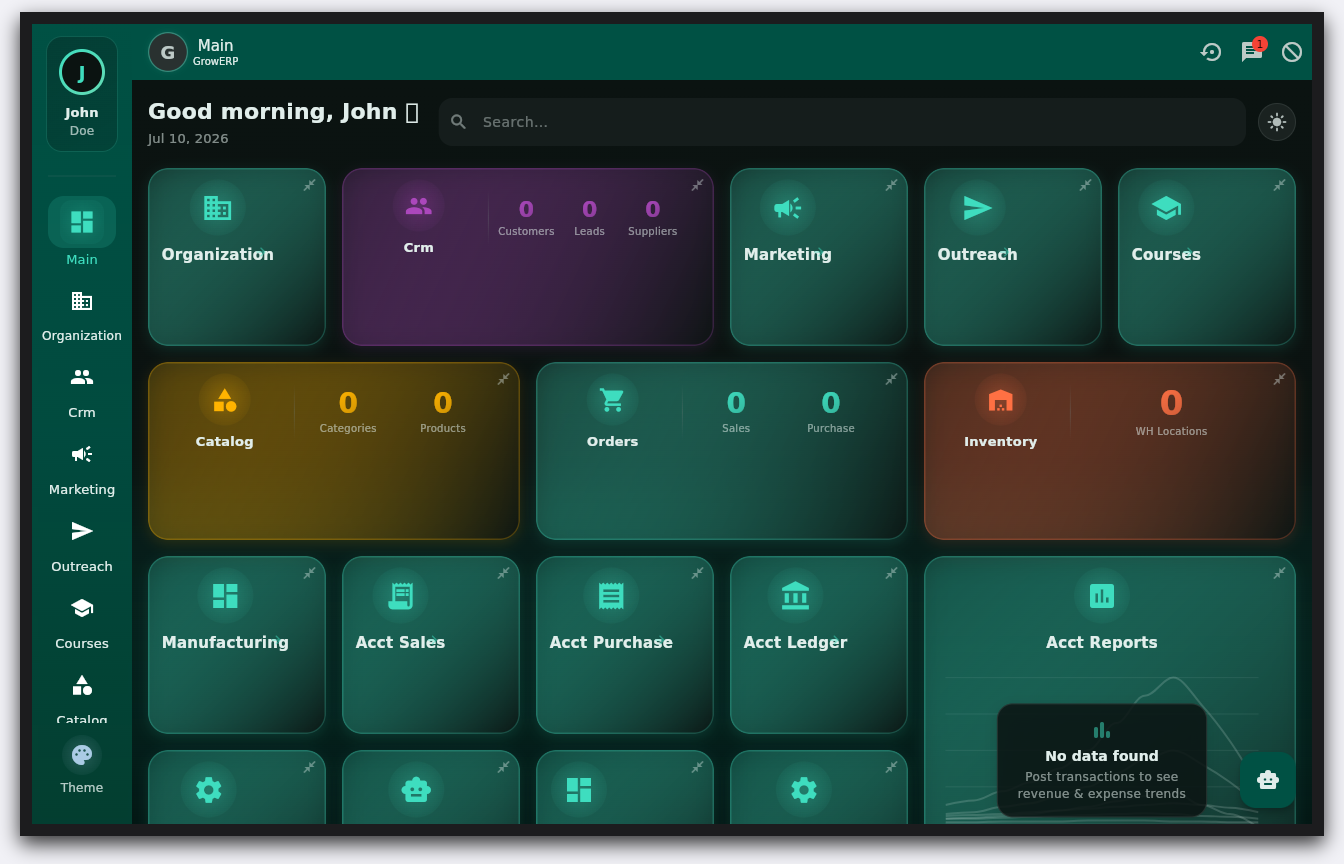Open the Acct Reports tile's chart icon
The width and height of the screenshot is (1344, 864).
(1102, 596)
